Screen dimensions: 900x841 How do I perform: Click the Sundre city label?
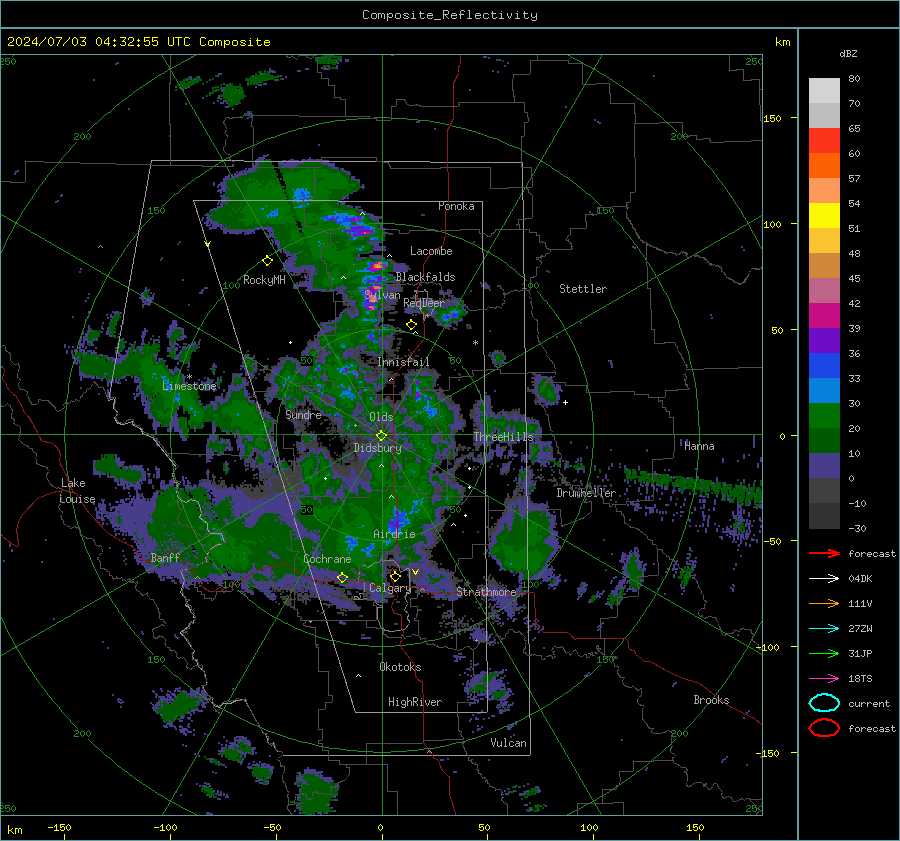pos(303,414)
